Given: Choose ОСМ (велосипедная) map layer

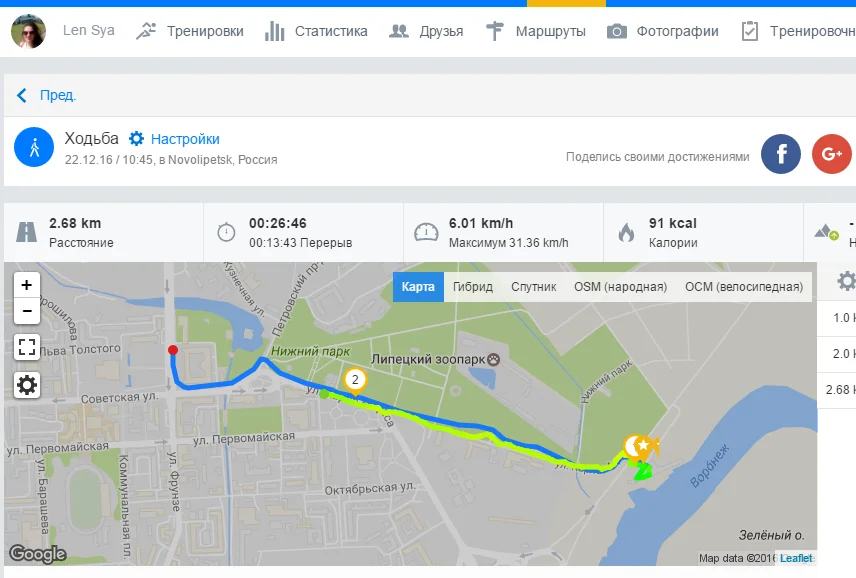Looking at the screenshot, I should click(744, 287).
